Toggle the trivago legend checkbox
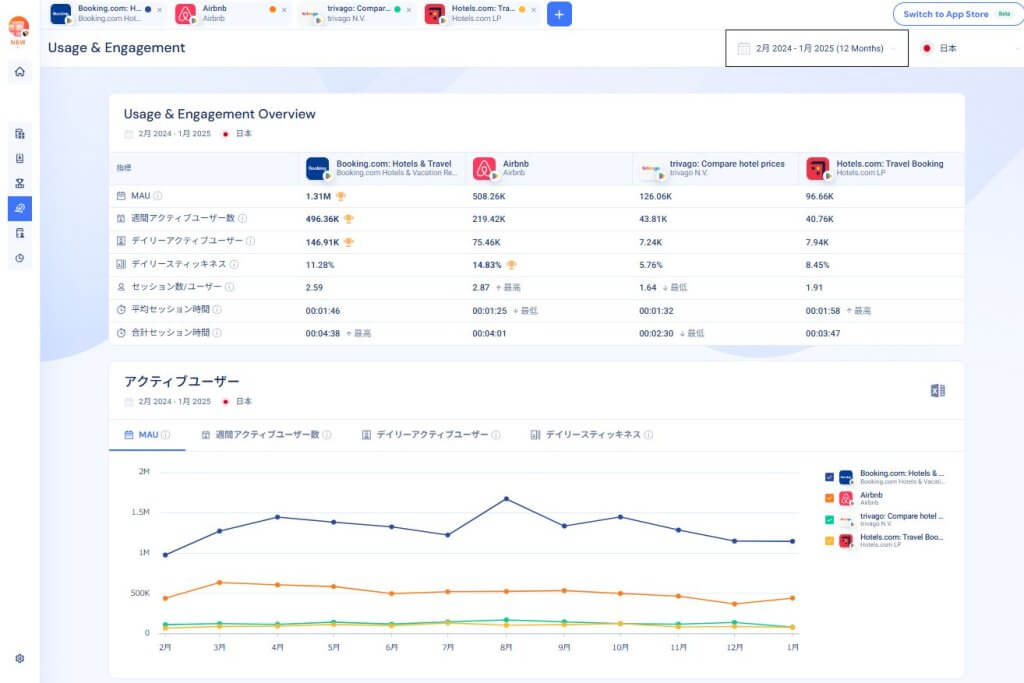Viewport: 1024px width, 683px height. 829,519
